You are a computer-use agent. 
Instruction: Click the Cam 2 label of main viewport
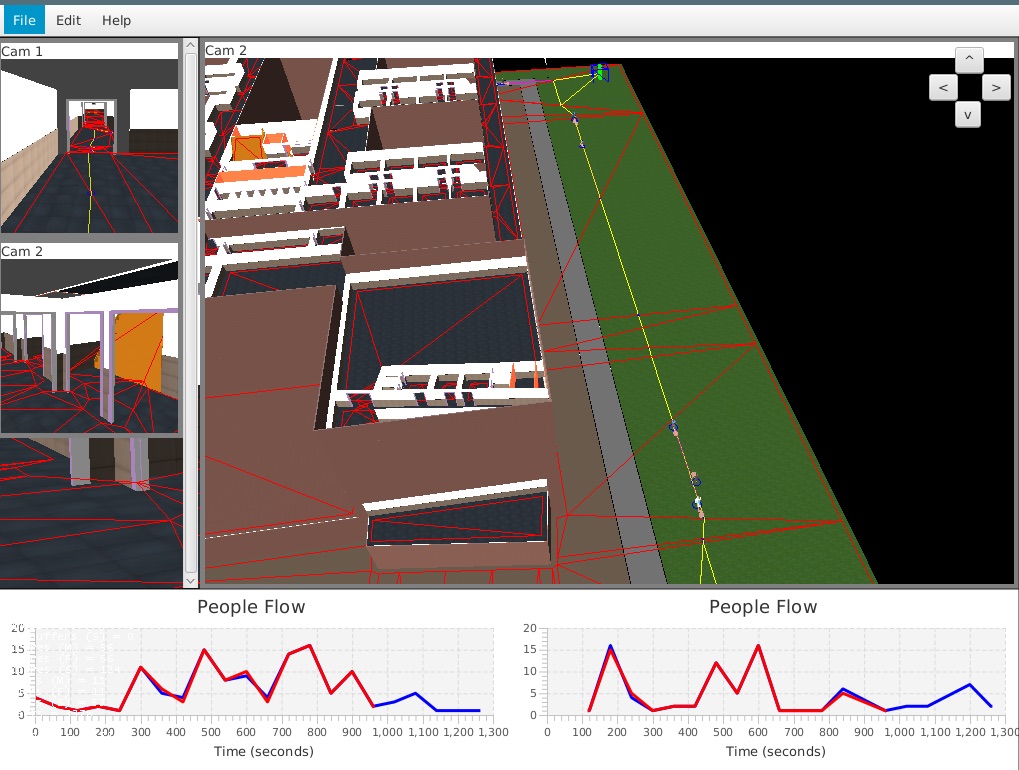pos(226,50)
